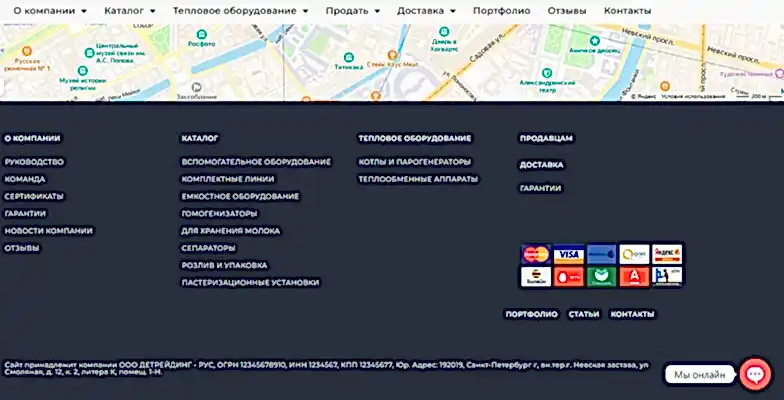
Task: Click the payment logo below Yandex Money
Action: pos(667,277)
